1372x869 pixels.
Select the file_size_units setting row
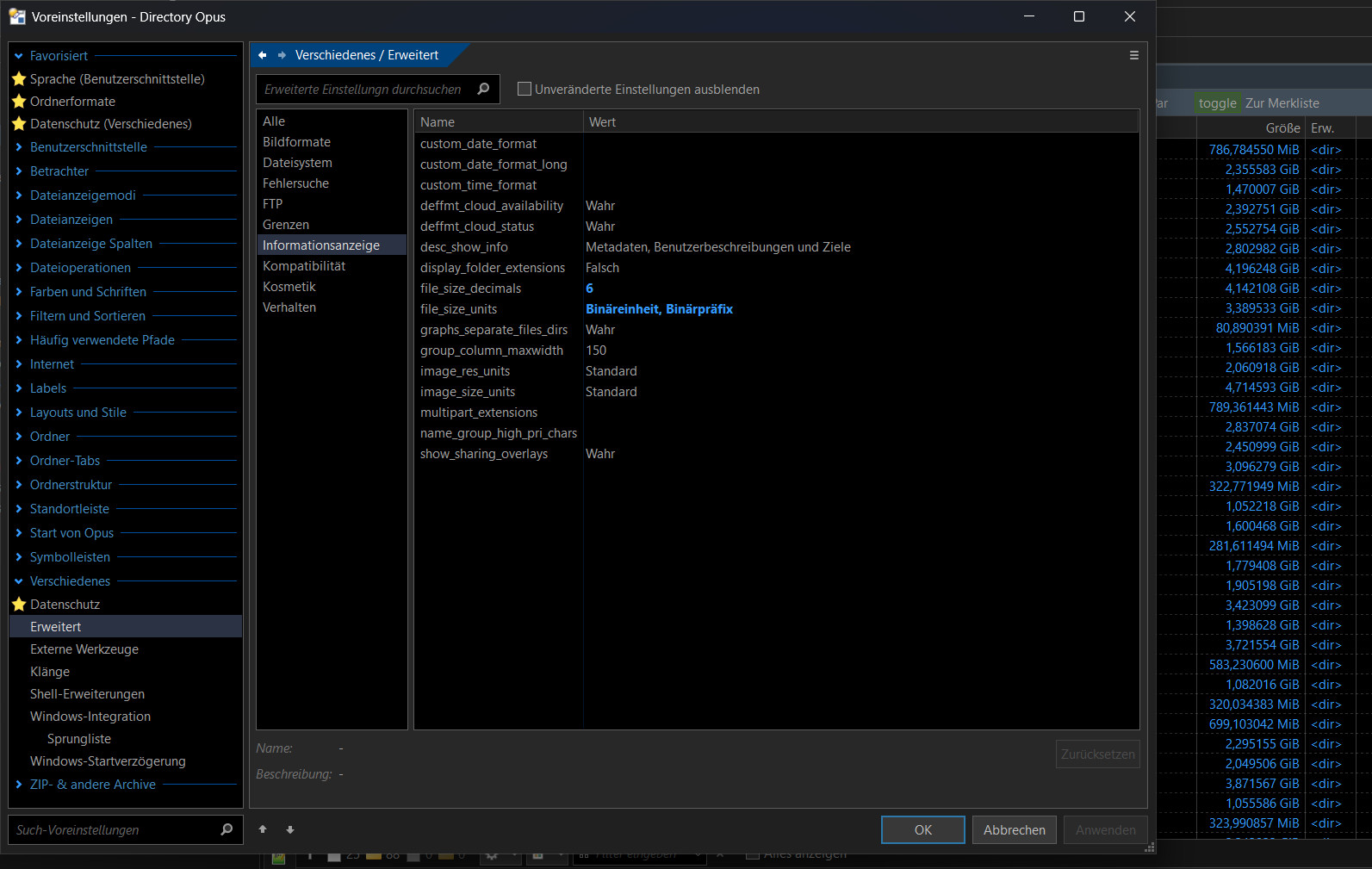[776, 309]
